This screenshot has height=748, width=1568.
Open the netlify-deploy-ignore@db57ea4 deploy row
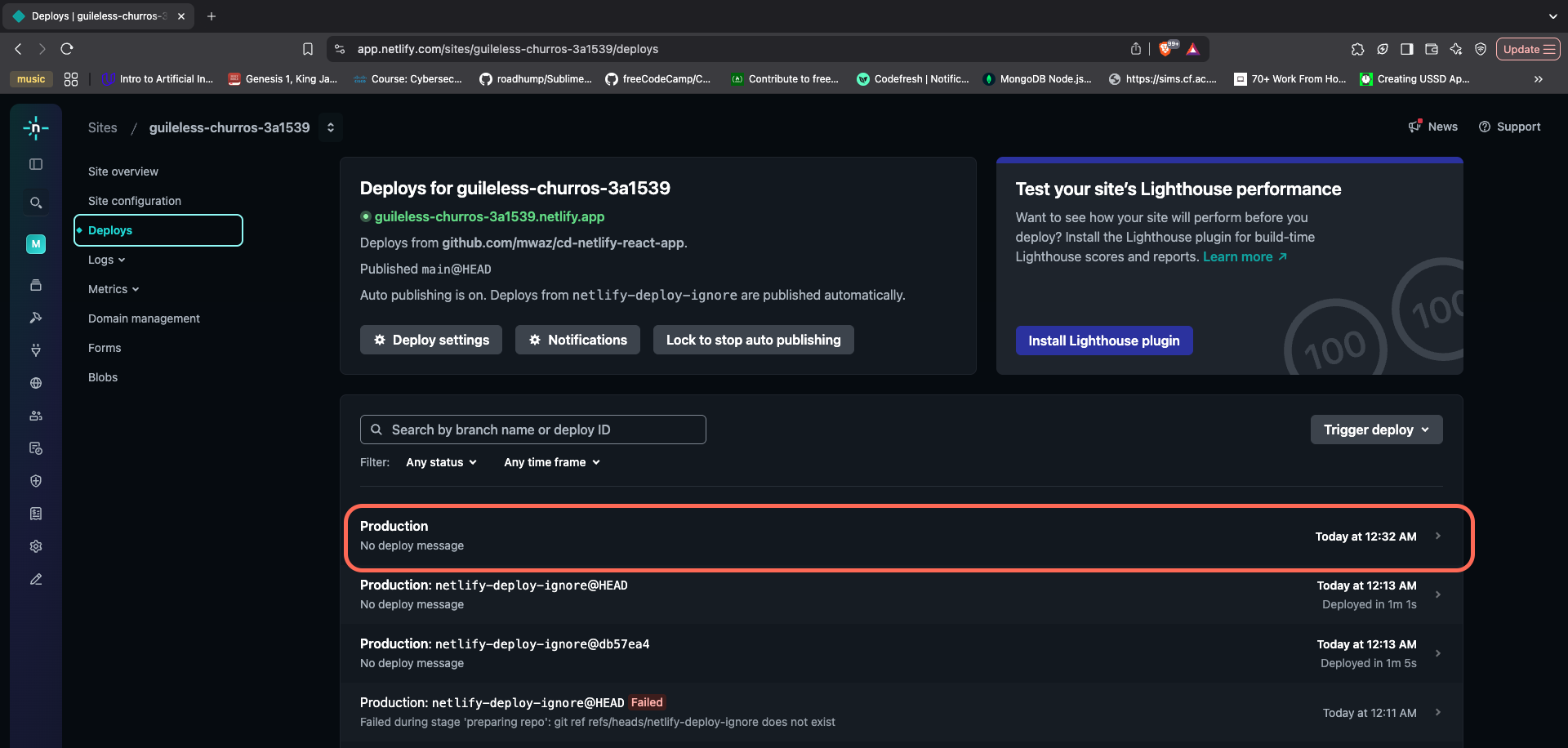tap(901, 653)
